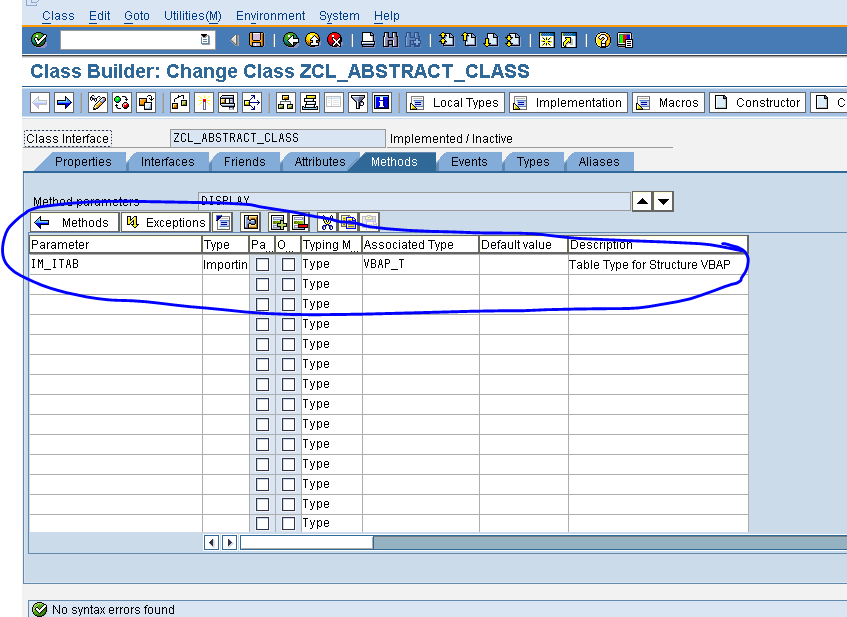This screenshot has width=847, height=617.
Task: Click the Customize Local Layout icon
Action: 625,40
